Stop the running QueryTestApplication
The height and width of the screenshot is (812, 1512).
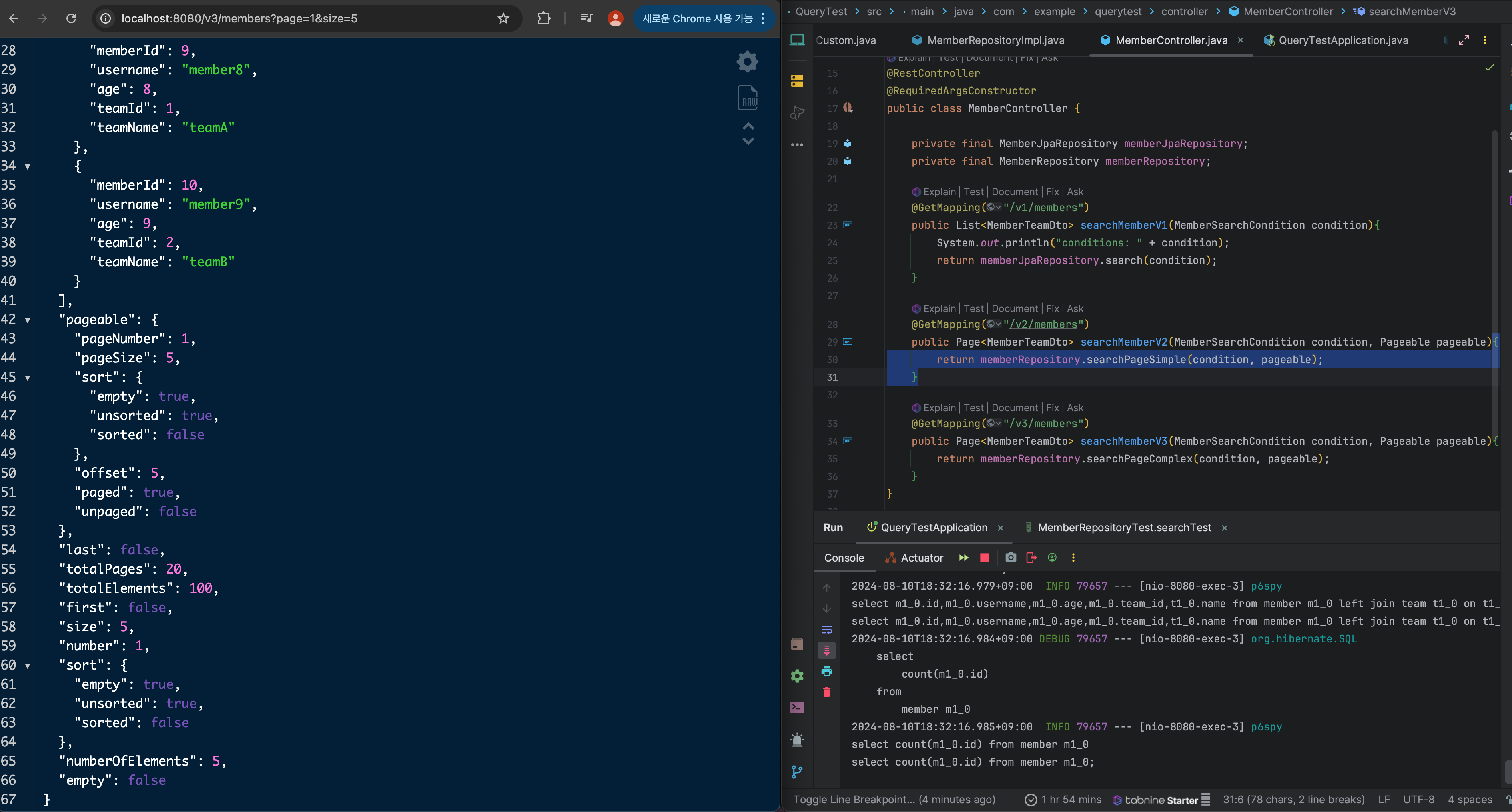[x=985, y=558]
